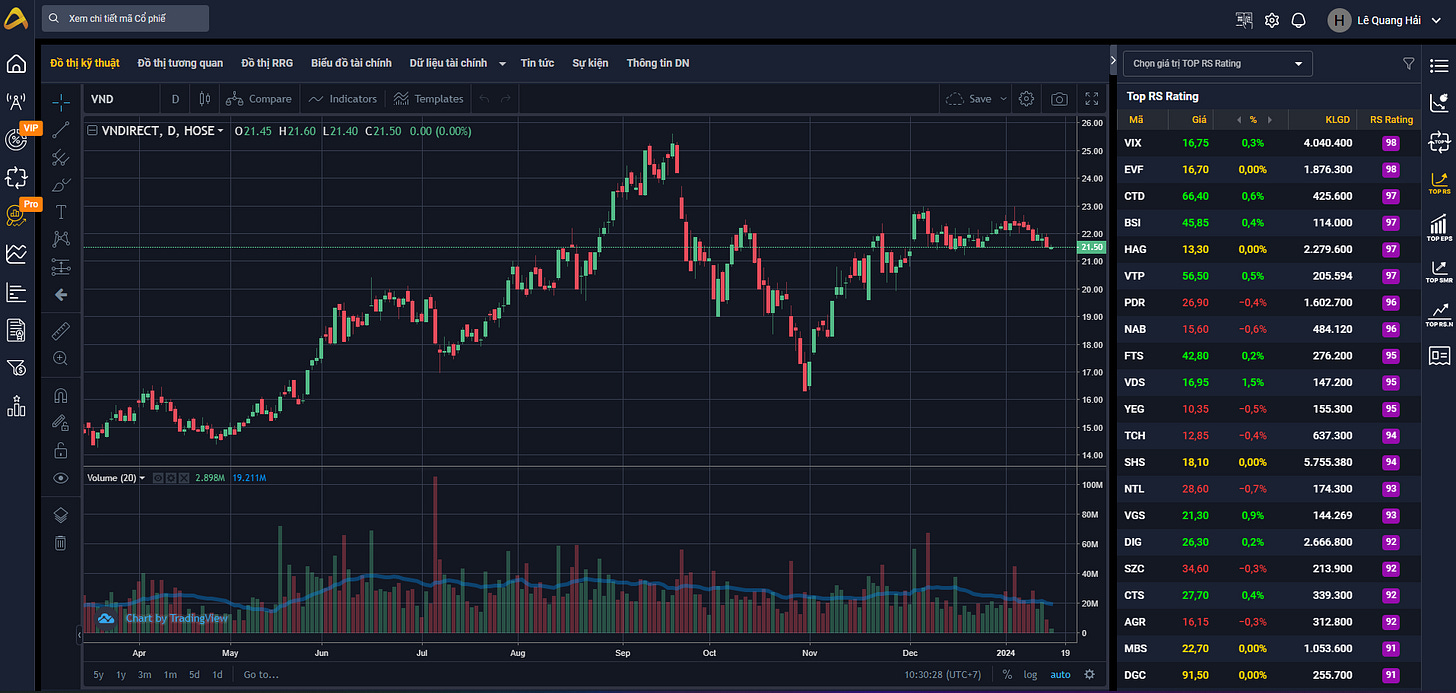Go to the home icon in left sidebar
The height and width of the screenshot is (693, 1456).
16,64
